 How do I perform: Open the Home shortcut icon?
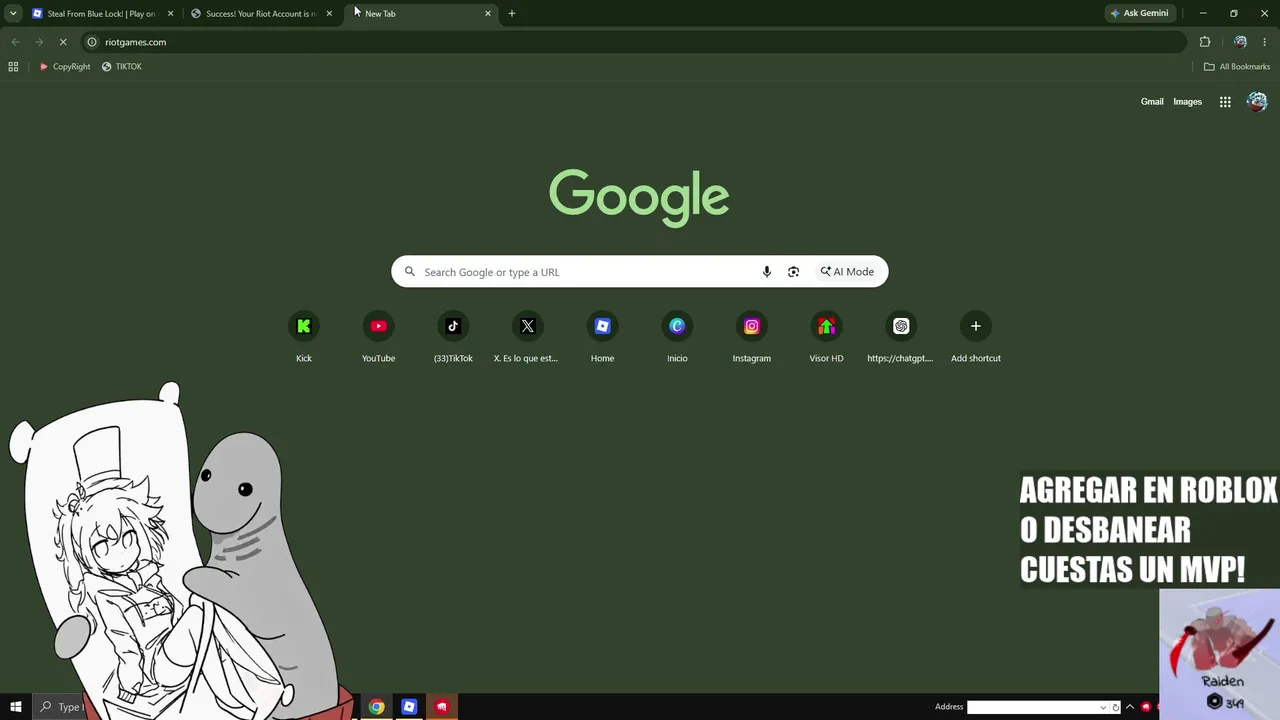(x=602, y=326)
